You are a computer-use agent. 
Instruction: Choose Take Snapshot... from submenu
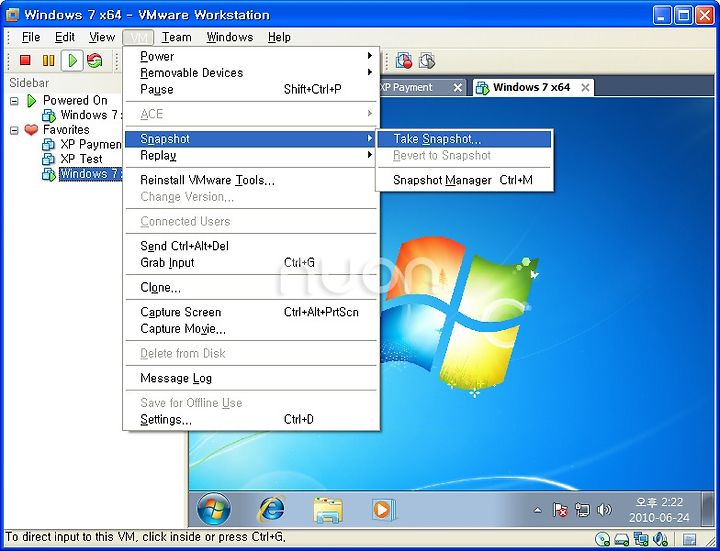click(464, 139)
